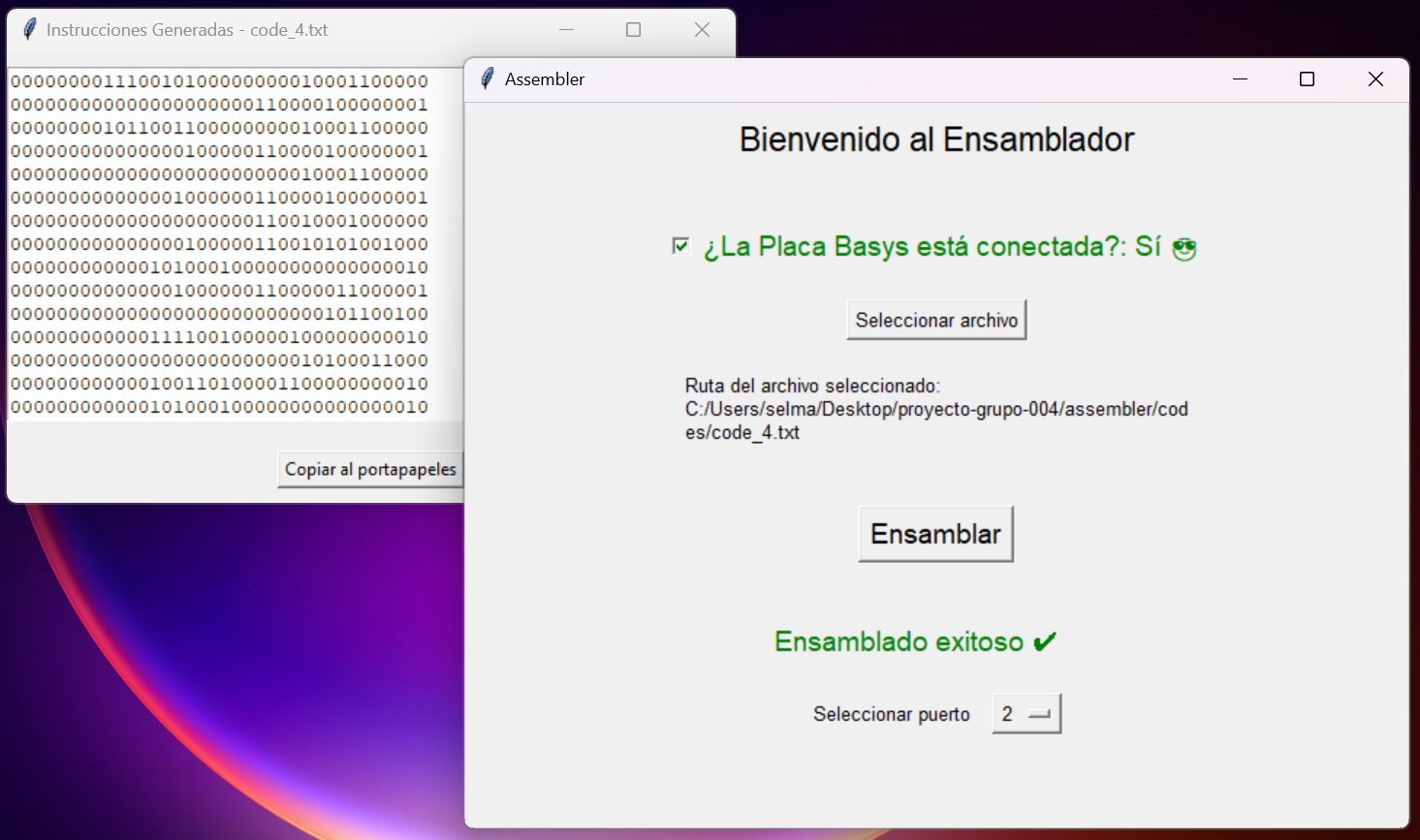Click the feather icon in Assembler title bar
The height and width of the screenshot is (840, 1420).
[488, 78]
